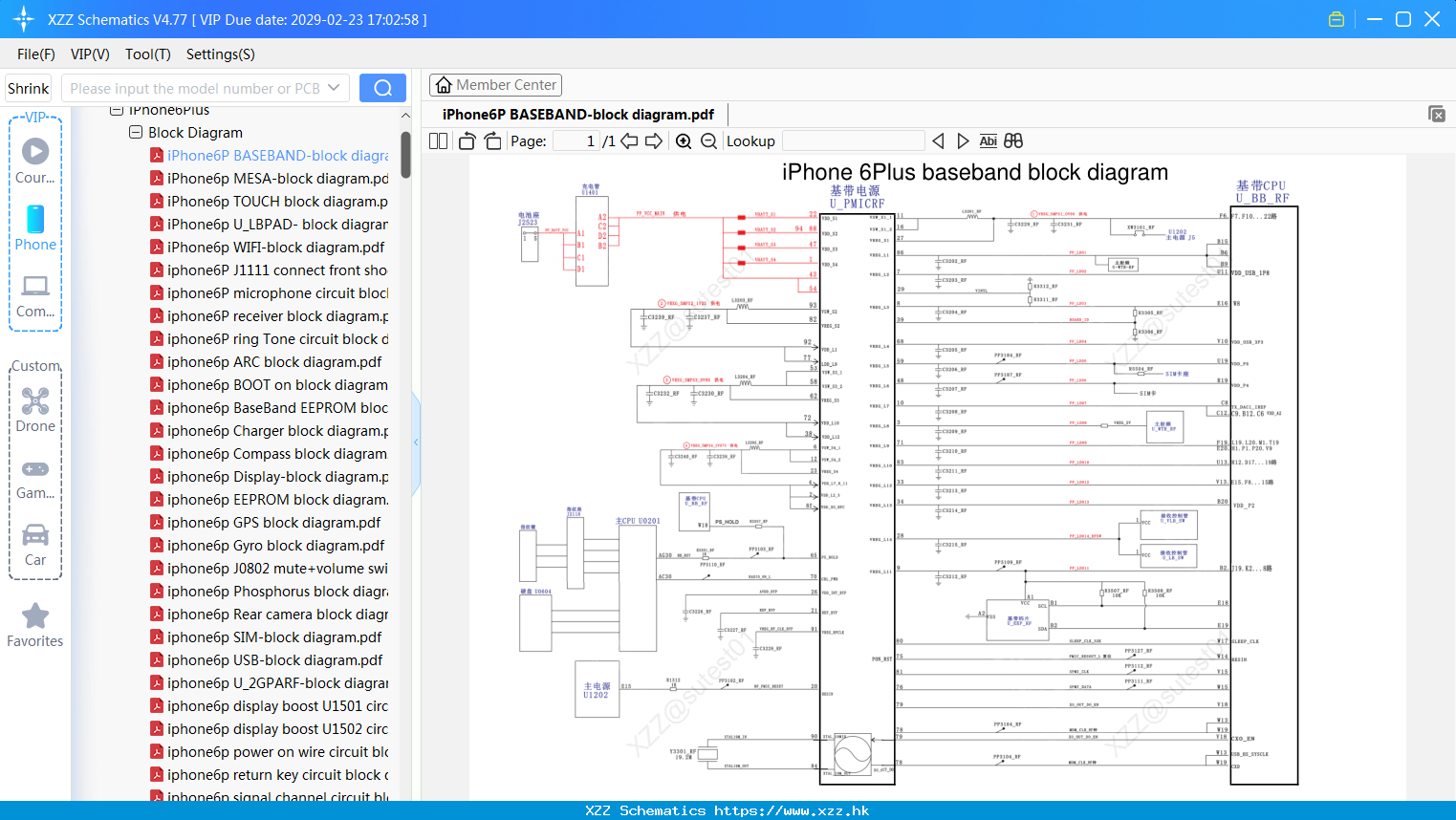Find previous lookup match triangle
1456x820 pixels.
click(938, 140)
